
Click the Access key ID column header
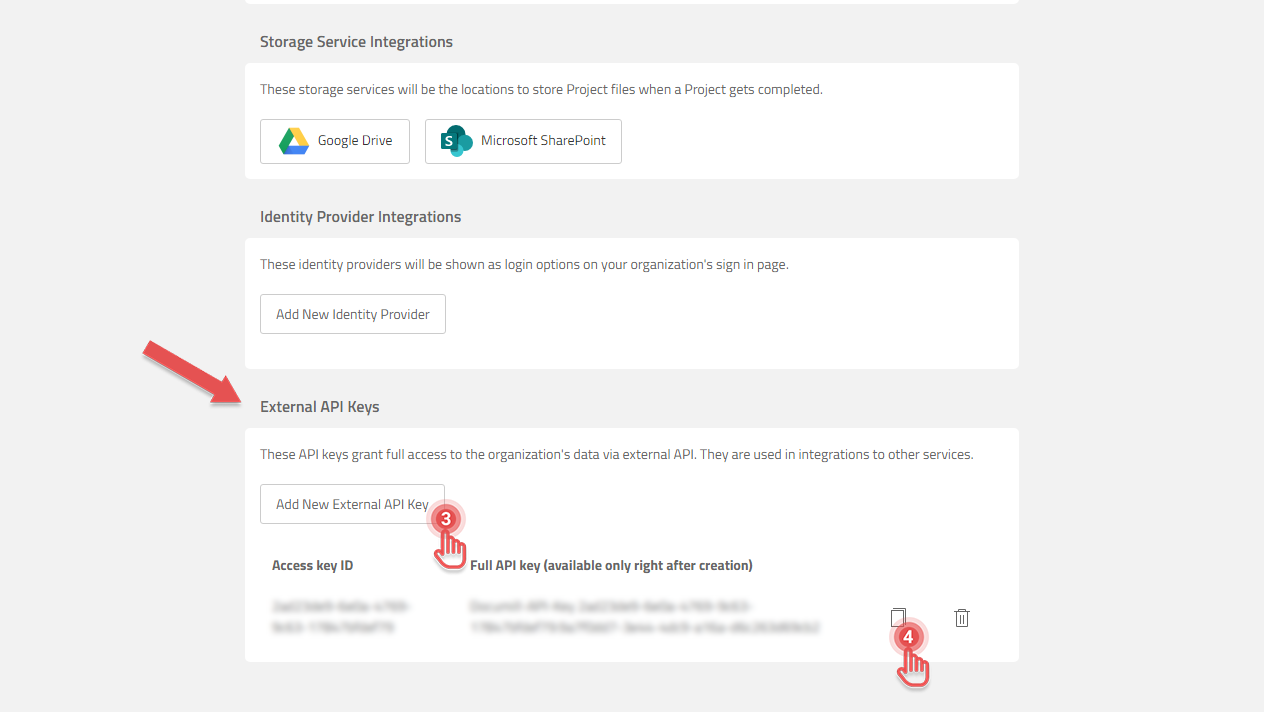[x=312, y=565]
